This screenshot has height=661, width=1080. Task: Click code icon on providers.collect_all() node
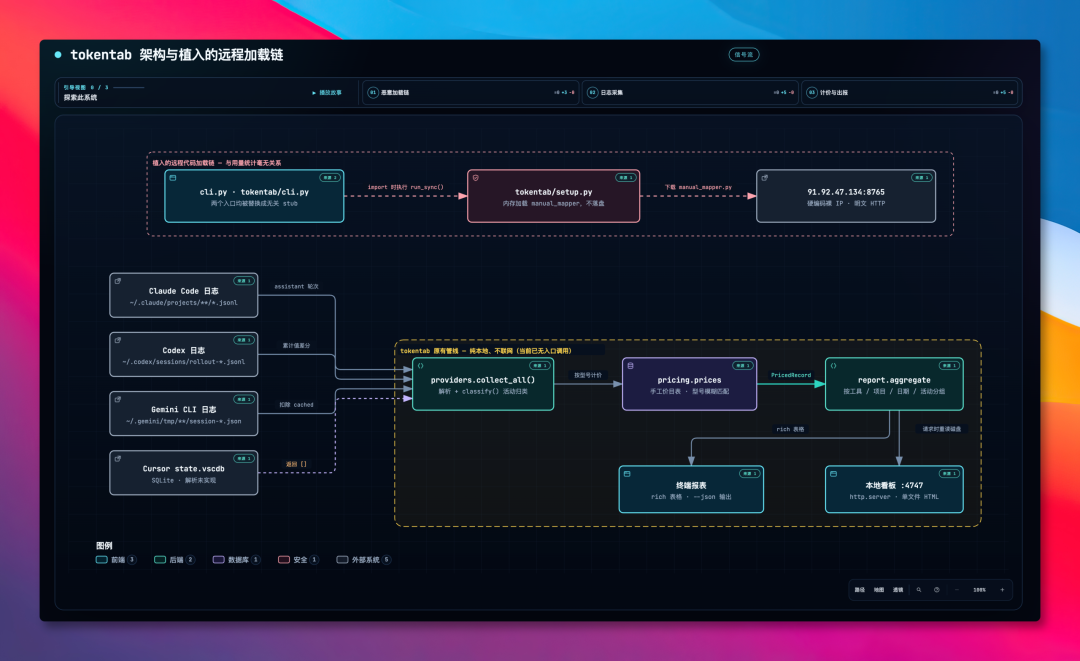pos(420,366)
